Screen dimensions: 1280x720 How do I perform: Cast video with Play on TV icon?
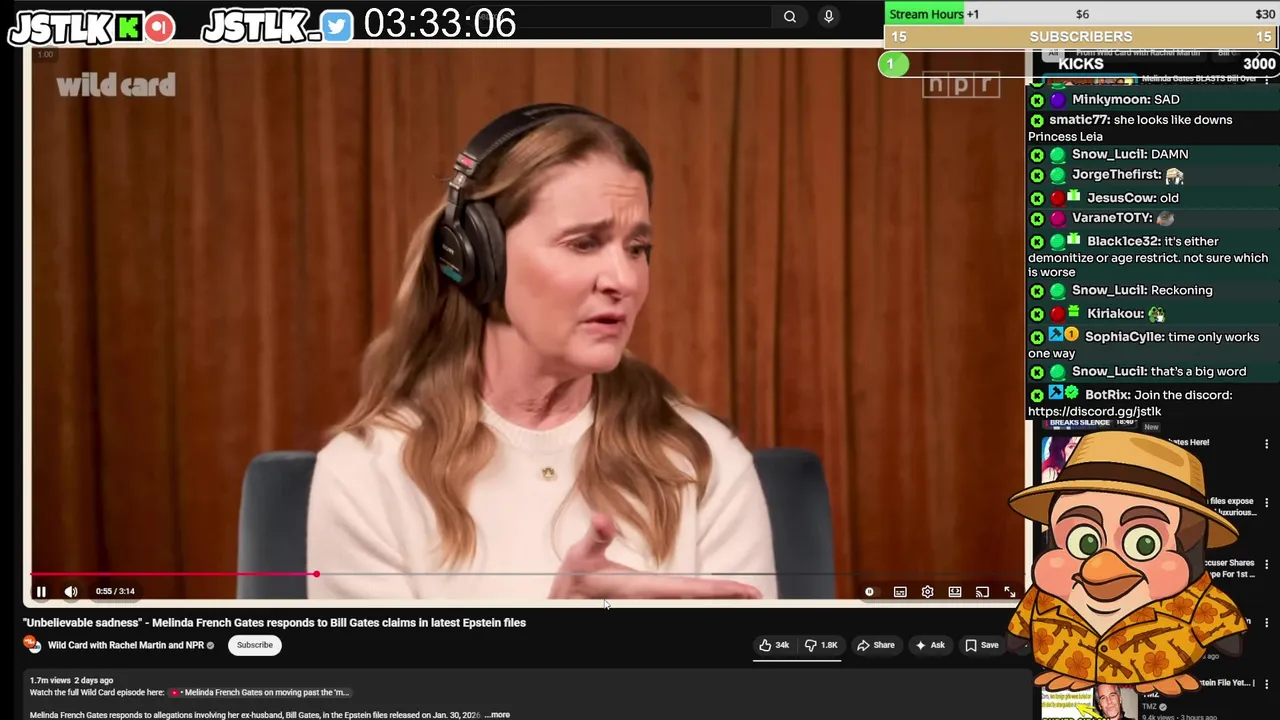pyautogui.click(x=982, y=592)
